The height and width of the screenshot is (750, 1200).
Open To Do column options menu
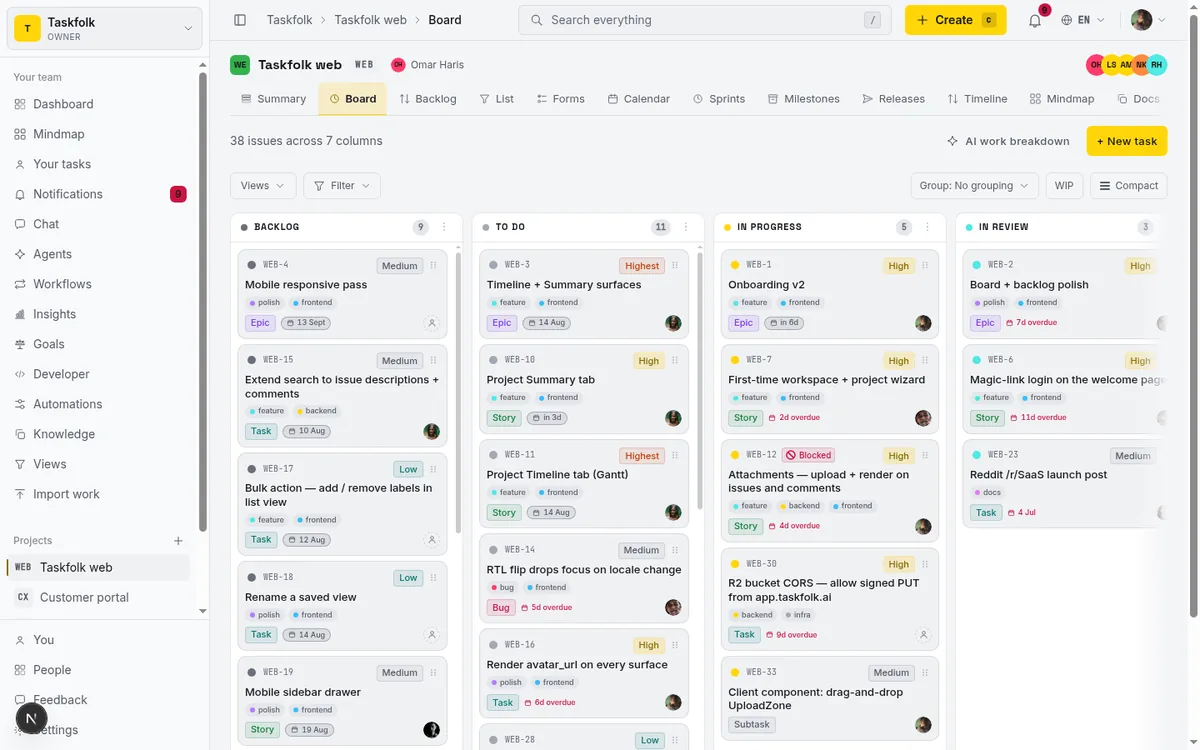coord(686,227)
